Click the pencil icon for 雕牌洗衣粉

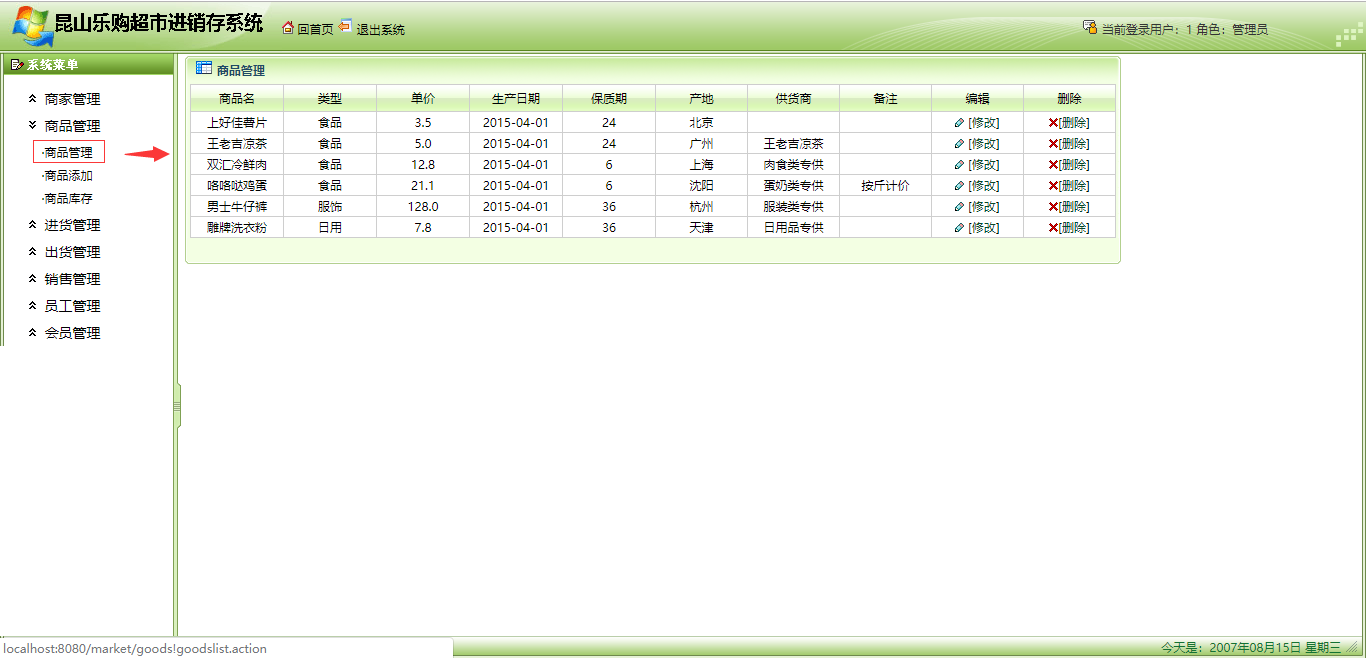959,227
